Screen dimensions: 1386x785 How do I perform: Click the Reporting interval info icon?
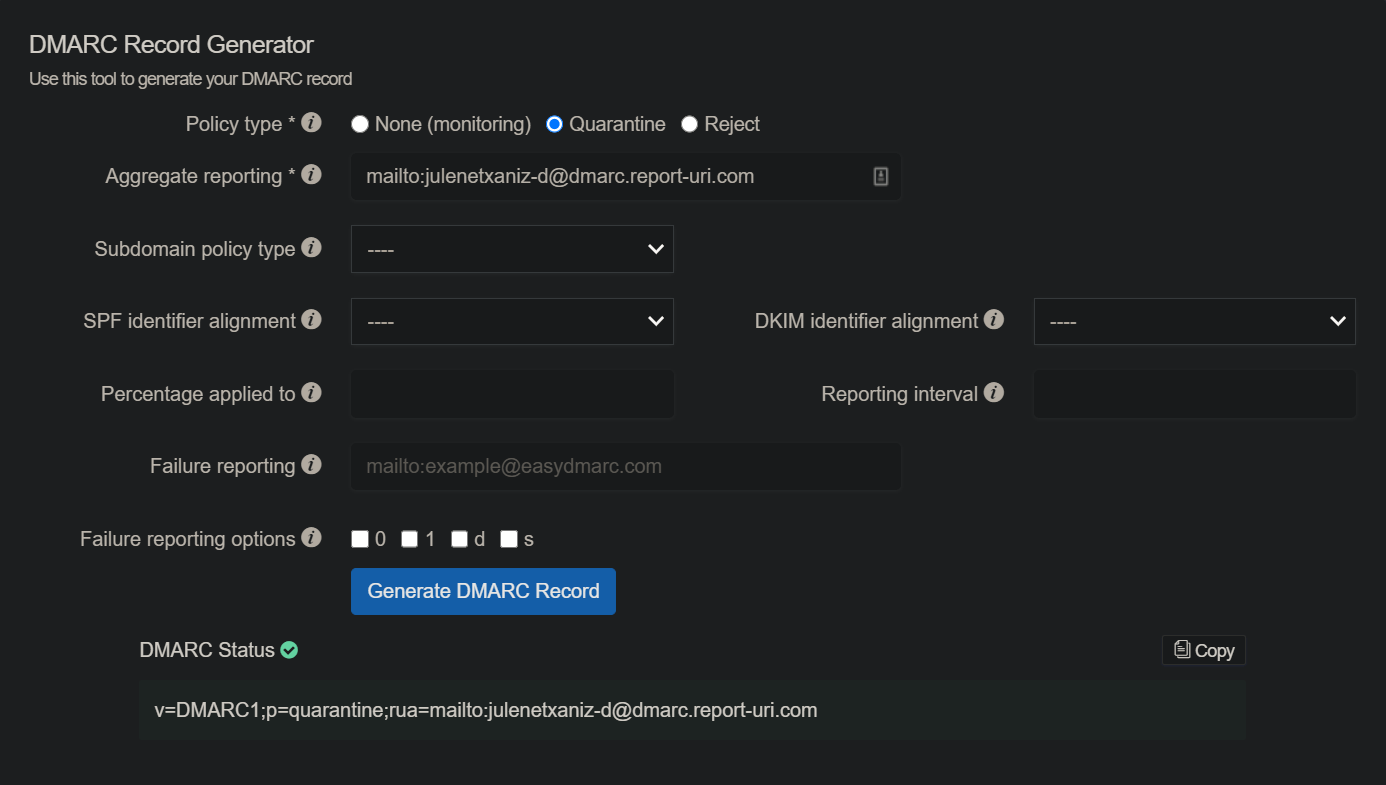(994, 392)
